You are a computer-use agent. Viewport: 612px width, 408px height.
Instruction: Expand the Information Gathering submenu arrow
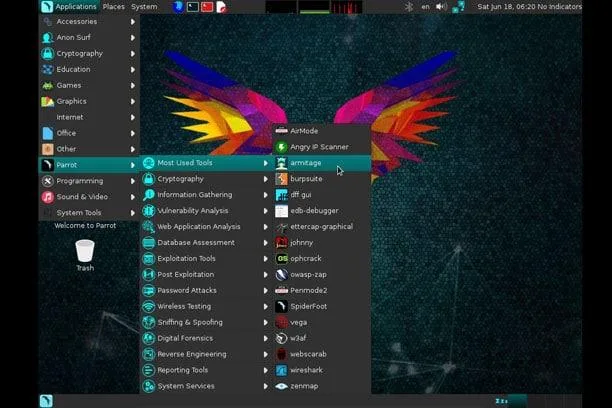pos(265,195)
